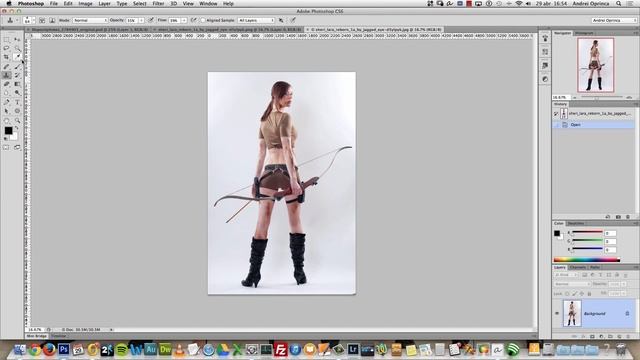640x360 pixels.
Task: Select the Eraser tool
Action: [7, 84]
